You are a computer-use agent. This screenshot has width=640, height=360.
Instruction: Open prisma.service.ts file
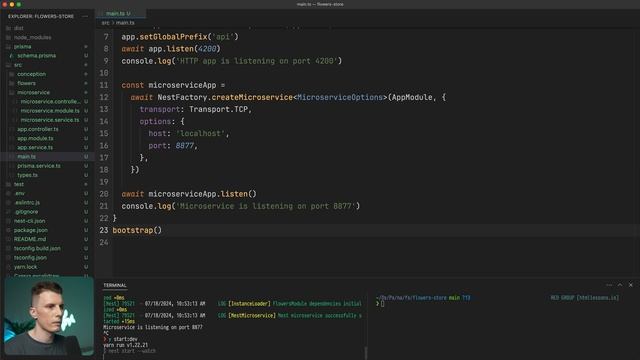[39, 166]
